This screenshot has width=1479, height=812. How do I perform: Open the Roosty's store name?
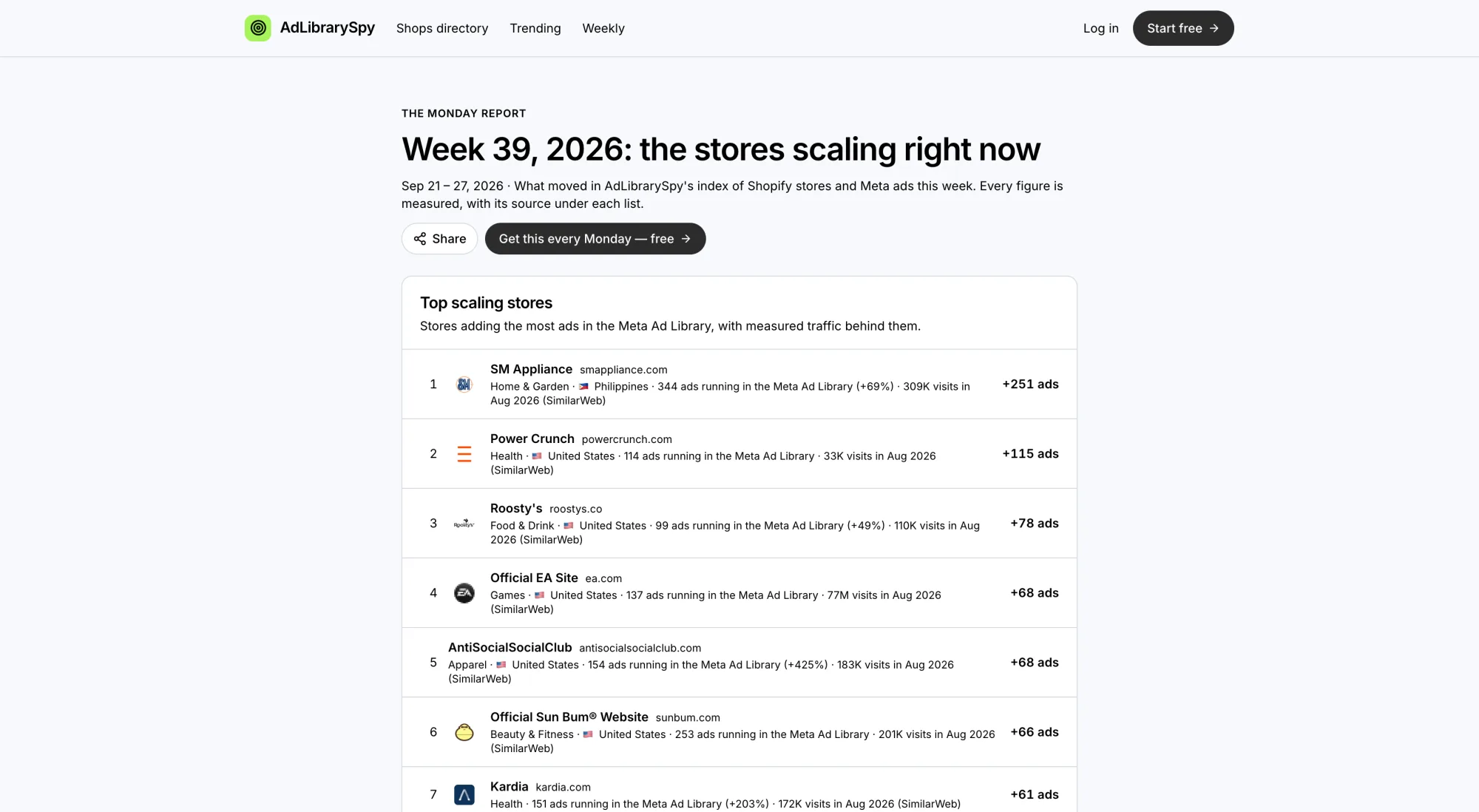click(x=516, y=508)
